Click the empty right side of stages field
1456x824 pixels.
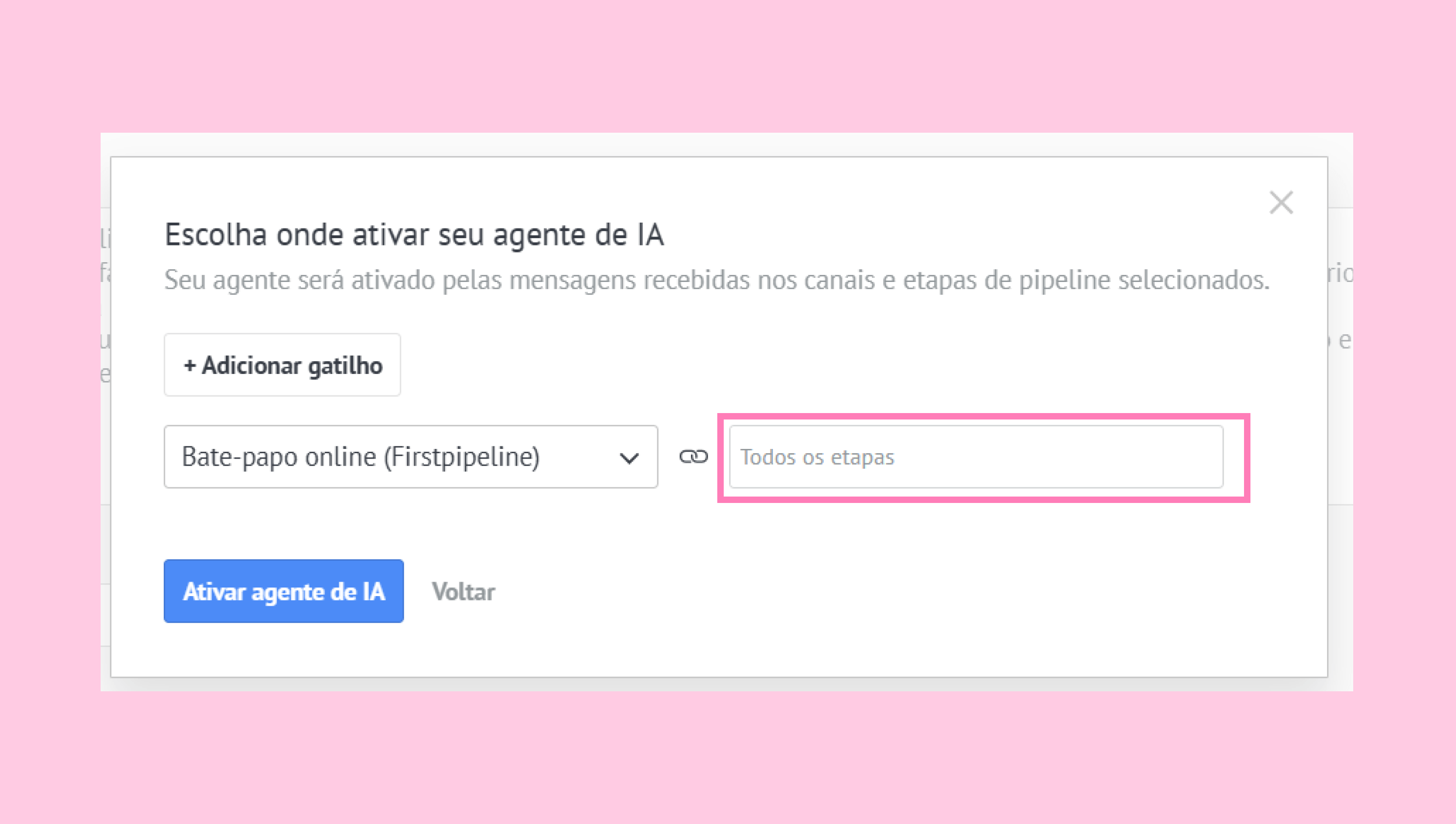1104,457
